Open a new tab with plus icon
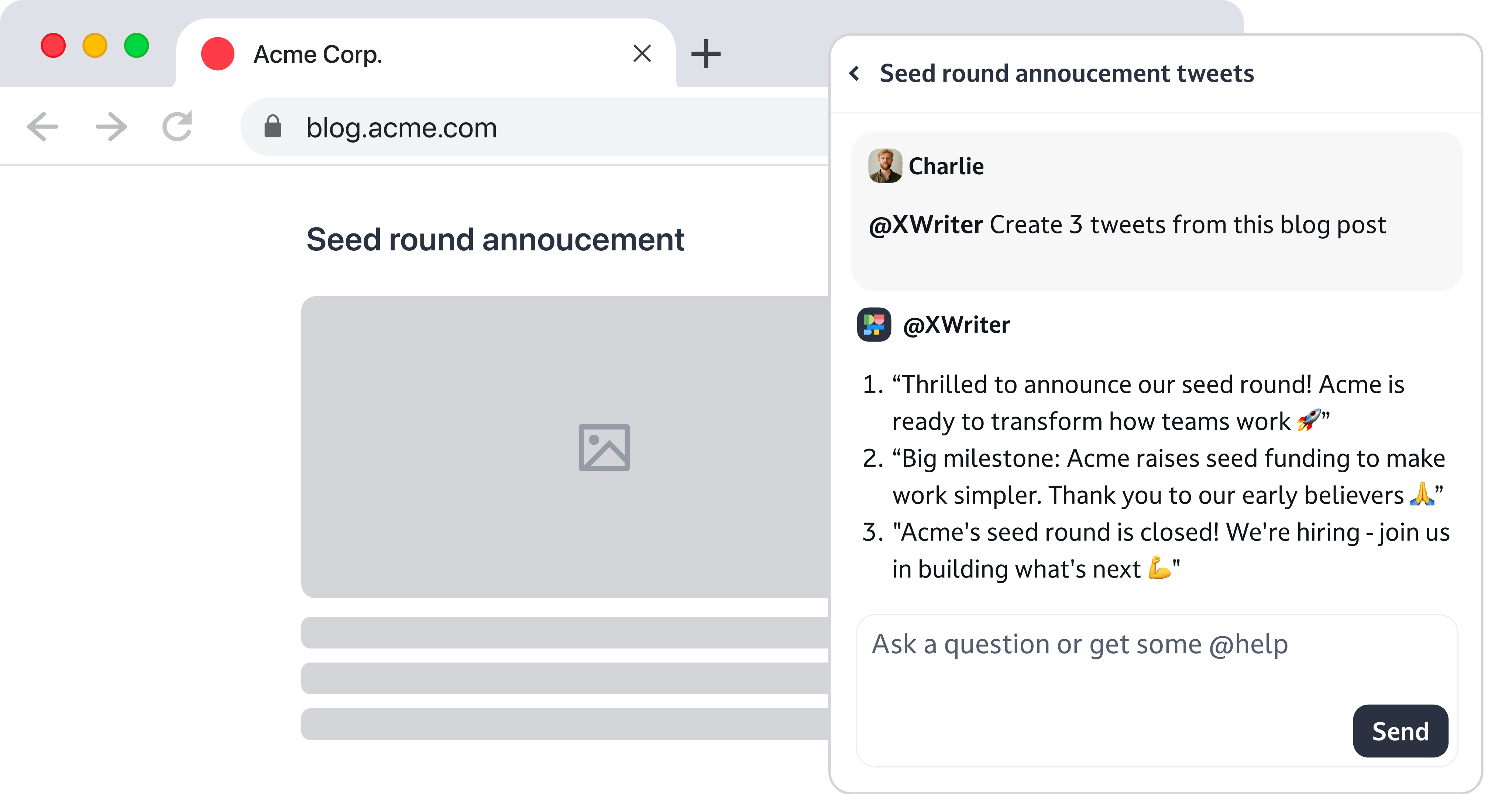 (x=705, y=54)
